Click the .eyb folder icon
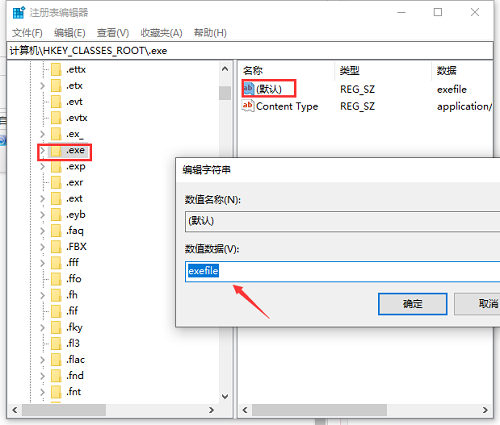Screen dimensions: 500x425 pos(56,215)
